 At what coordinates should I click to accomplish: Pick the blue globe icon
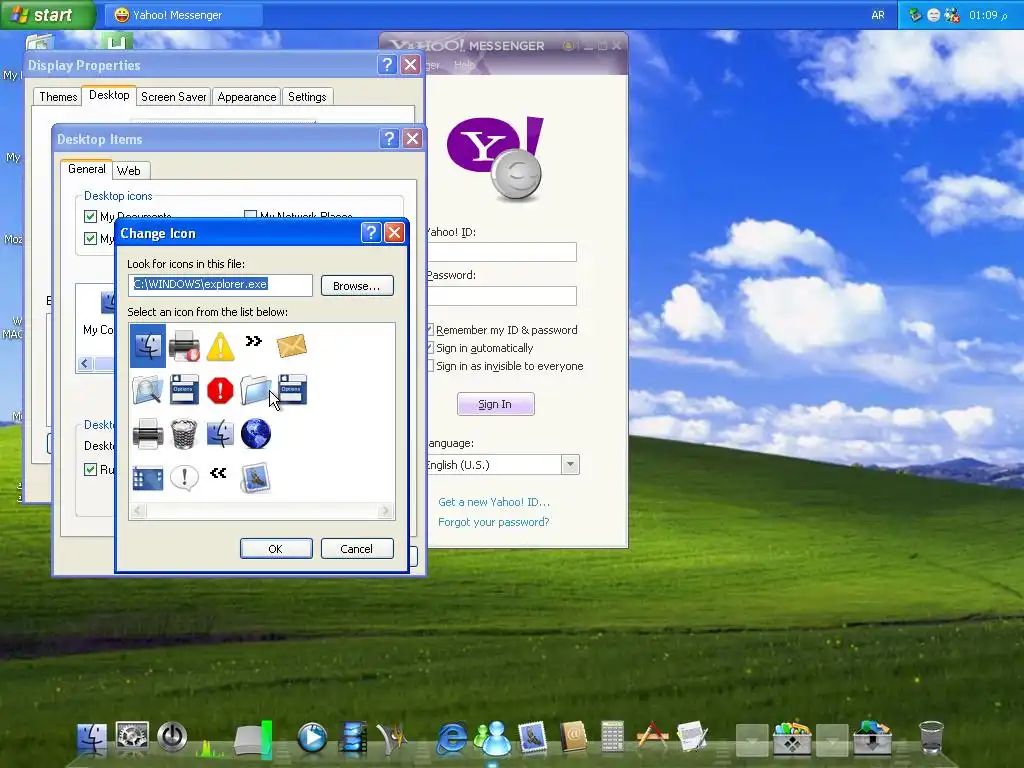[x=255, y=434]
